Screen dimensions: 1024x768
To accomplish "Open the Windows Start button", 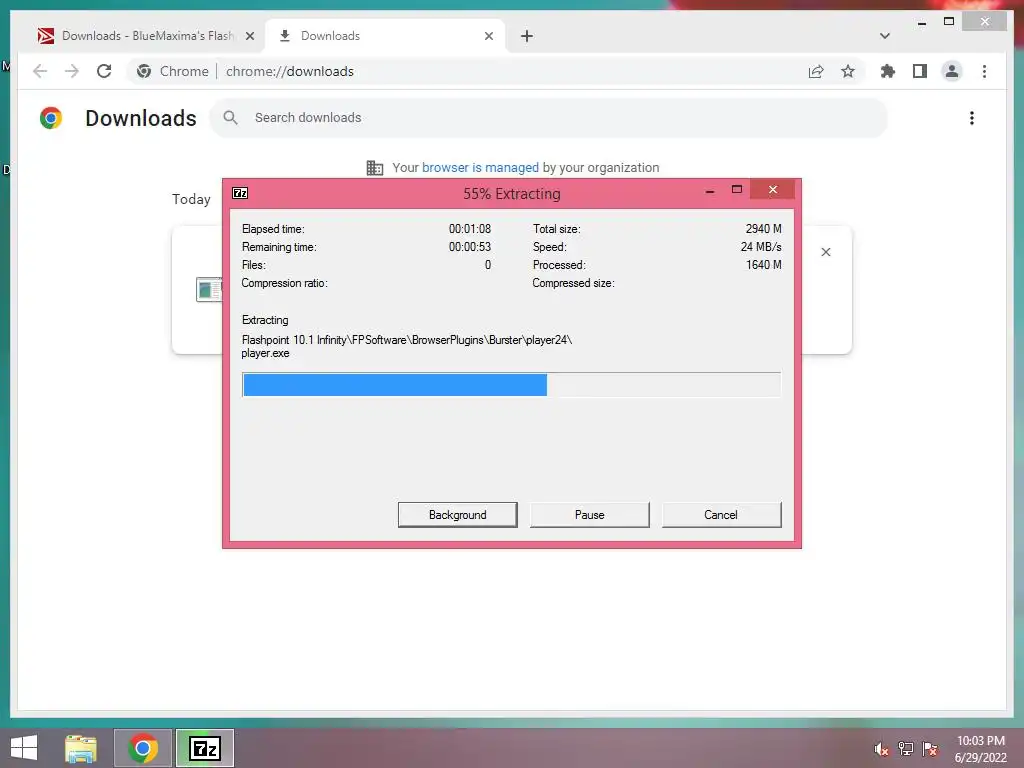I will 24,748.
